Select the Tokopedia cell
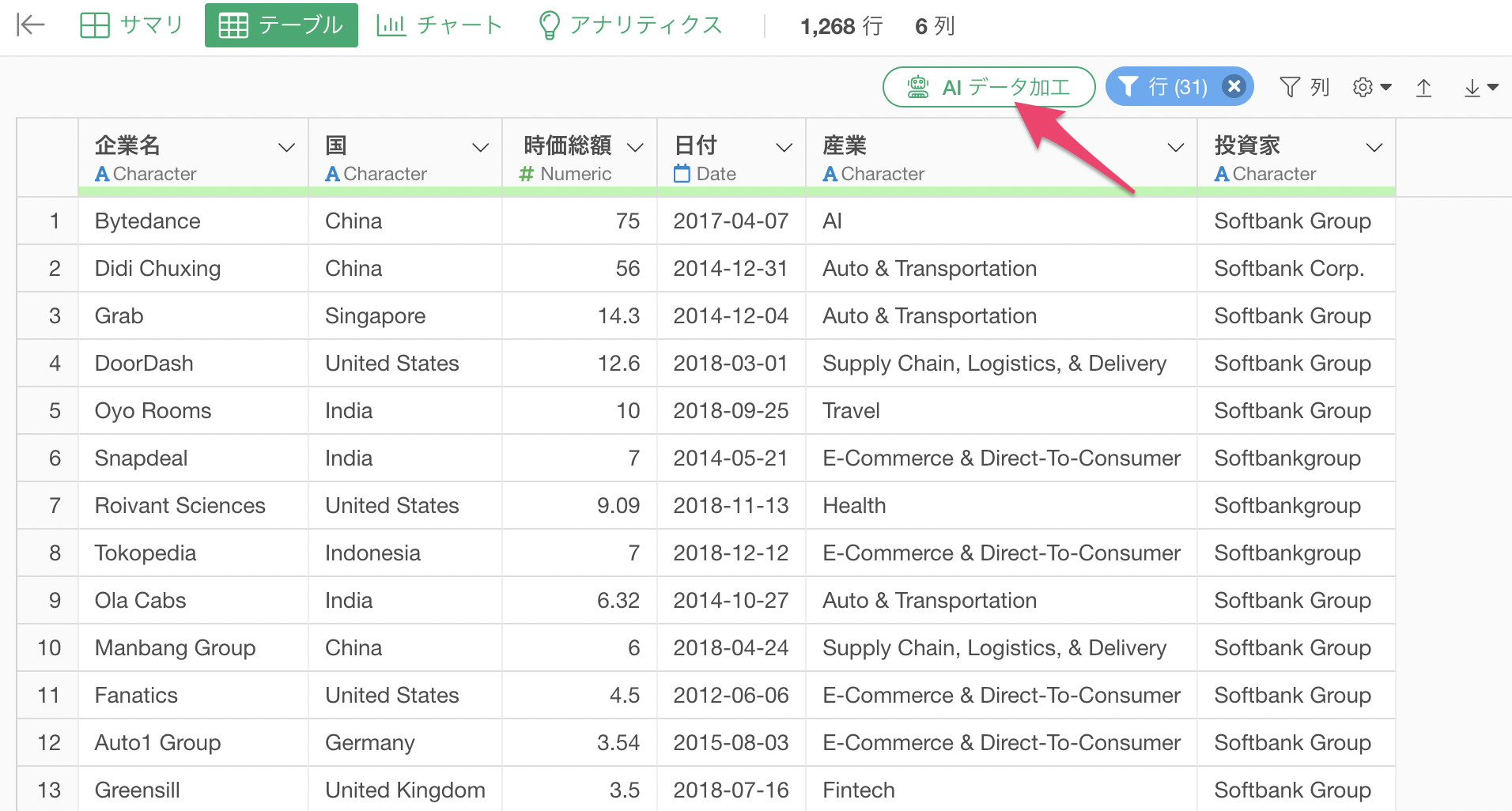Screen dimensions: 1512x811 (193, 553)
